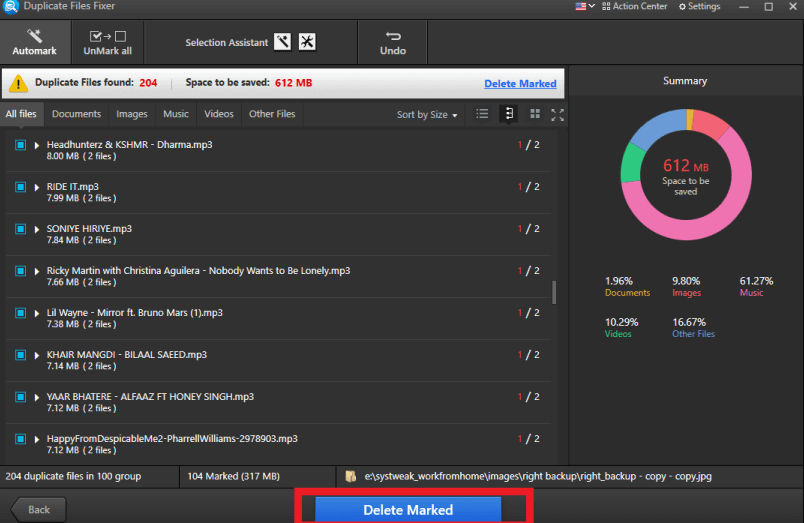Toggle checkbox for SONIYE HIRIYE.mp3 group

point(20,229)
